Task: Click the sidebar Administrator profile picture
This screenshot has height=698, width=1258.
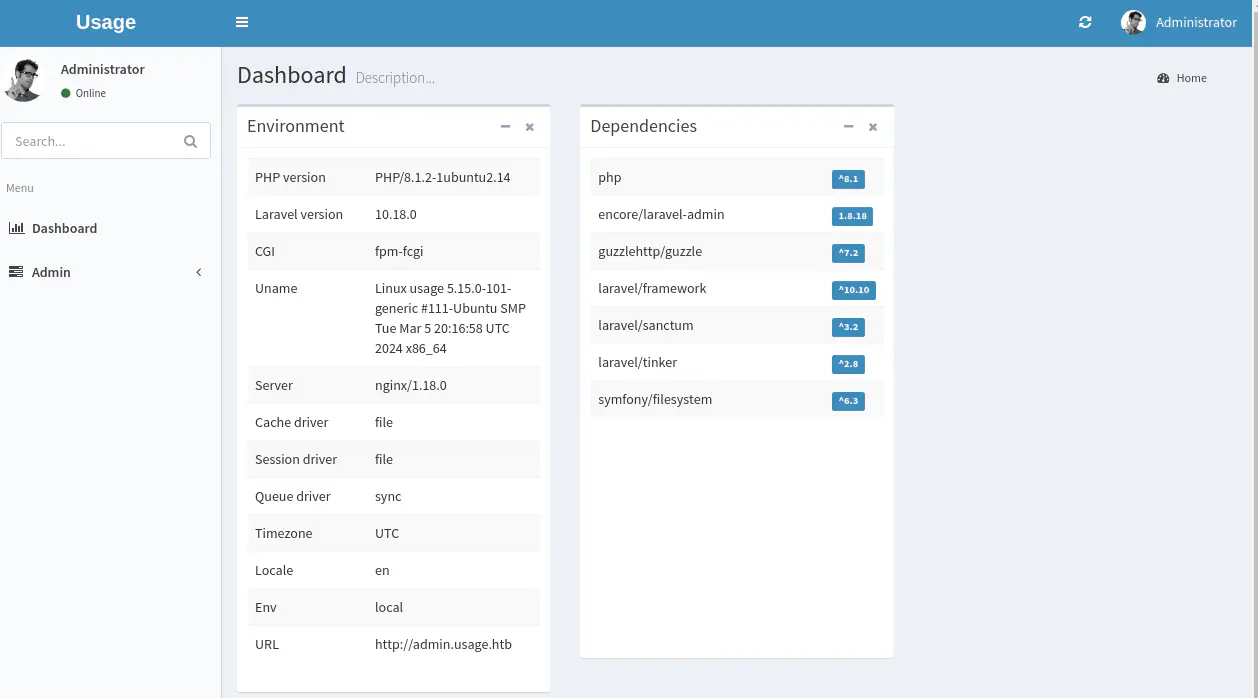Action: click(24, 80)
